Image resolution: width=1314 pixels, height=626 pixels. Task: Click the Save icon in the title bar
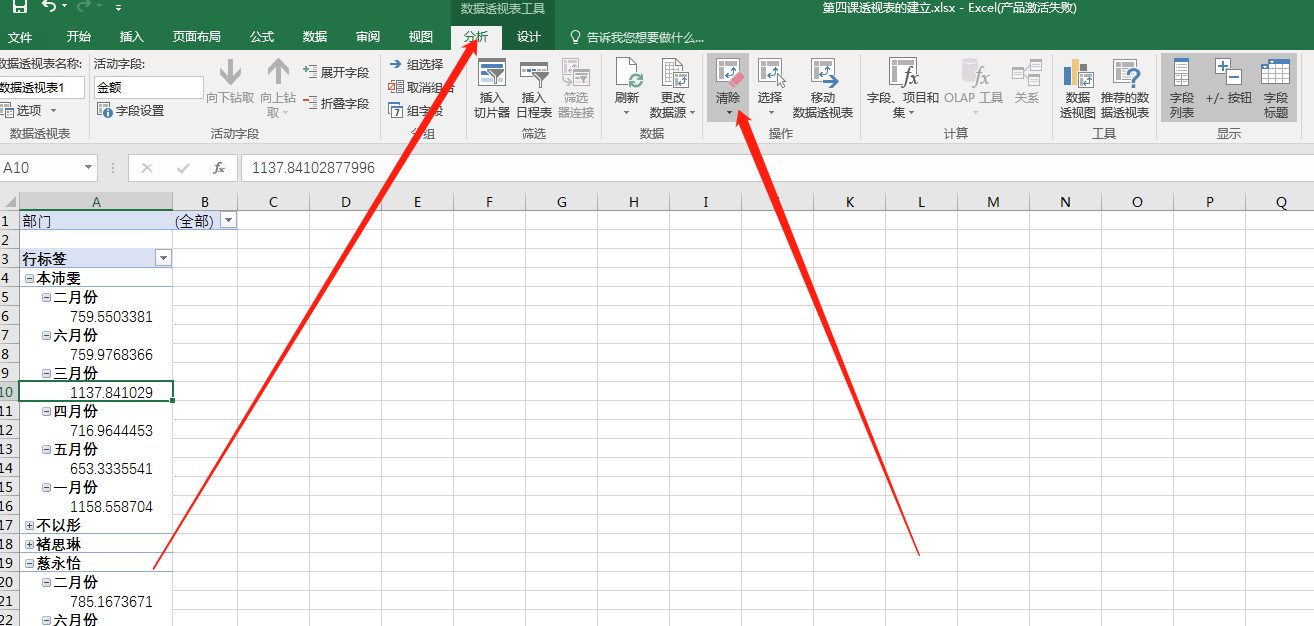20,7
